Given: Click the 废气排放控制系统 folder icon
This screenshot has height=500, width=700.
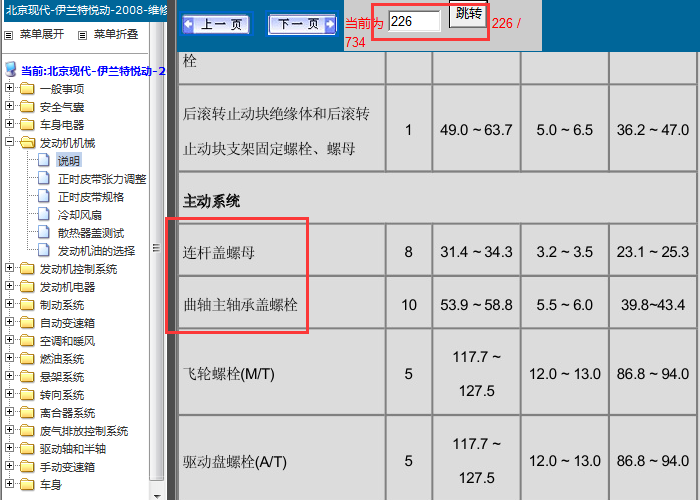Looking at the screenshot, I should (x=27, y=431).
